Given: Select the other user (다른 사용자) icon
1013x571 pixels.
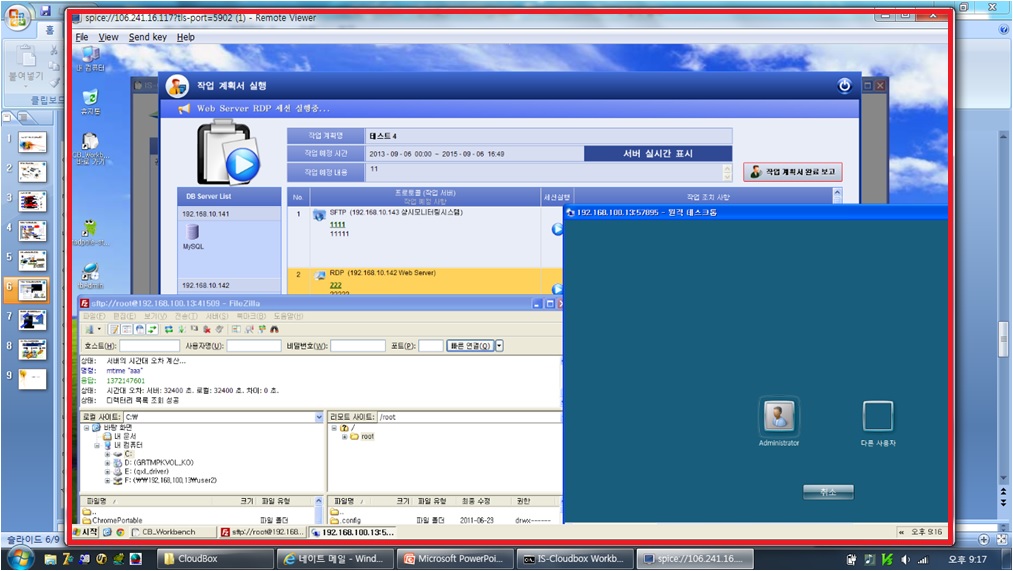Looking at the screenshot, I should coord(877,416).
